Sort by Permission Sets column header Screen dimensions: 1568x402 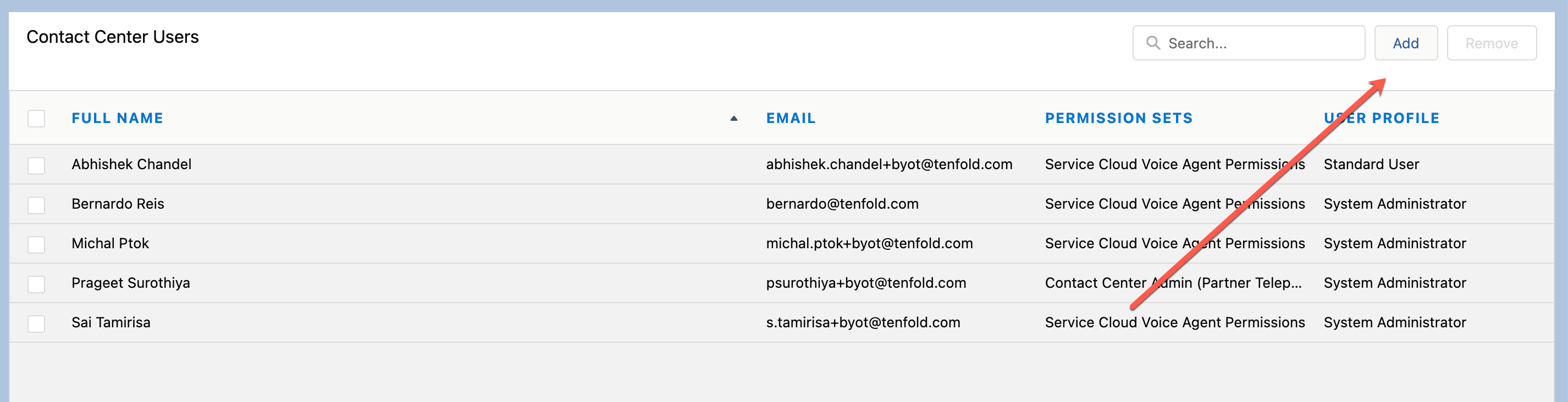(1119, 118)
